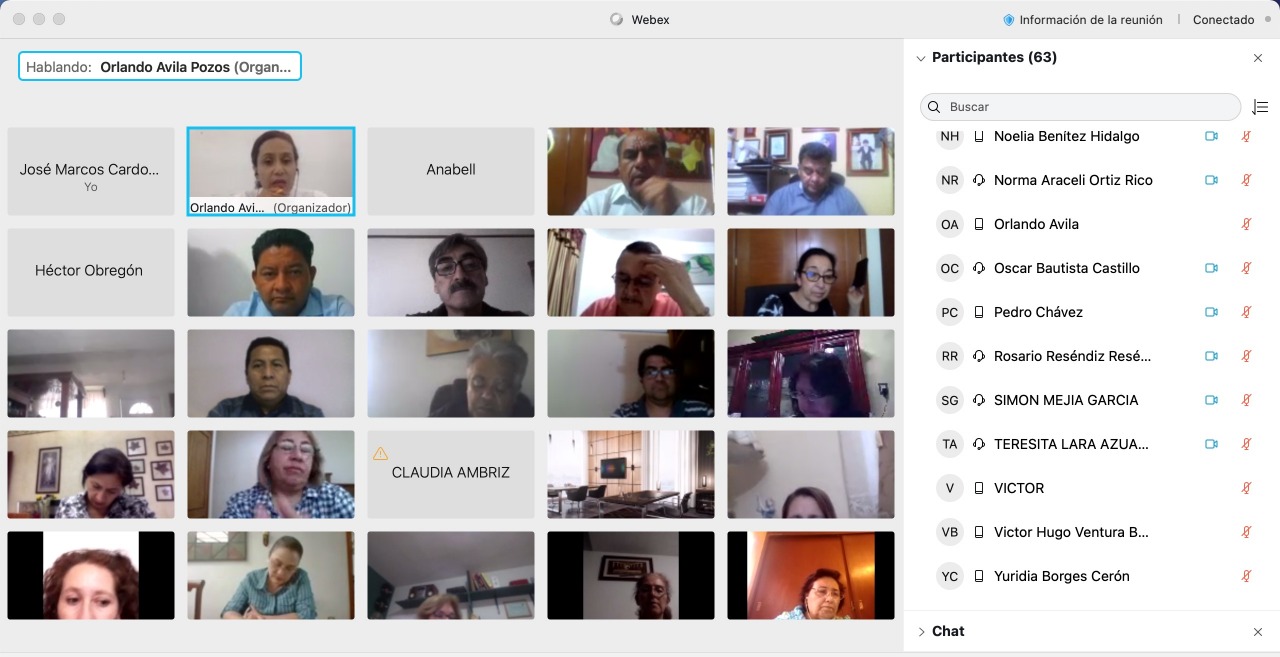The height and width of the screenshot is (657, 1280).
Task: Click muted microphone icon for Norma Araceli Ortiz Rico
Action: (1246, 180)
